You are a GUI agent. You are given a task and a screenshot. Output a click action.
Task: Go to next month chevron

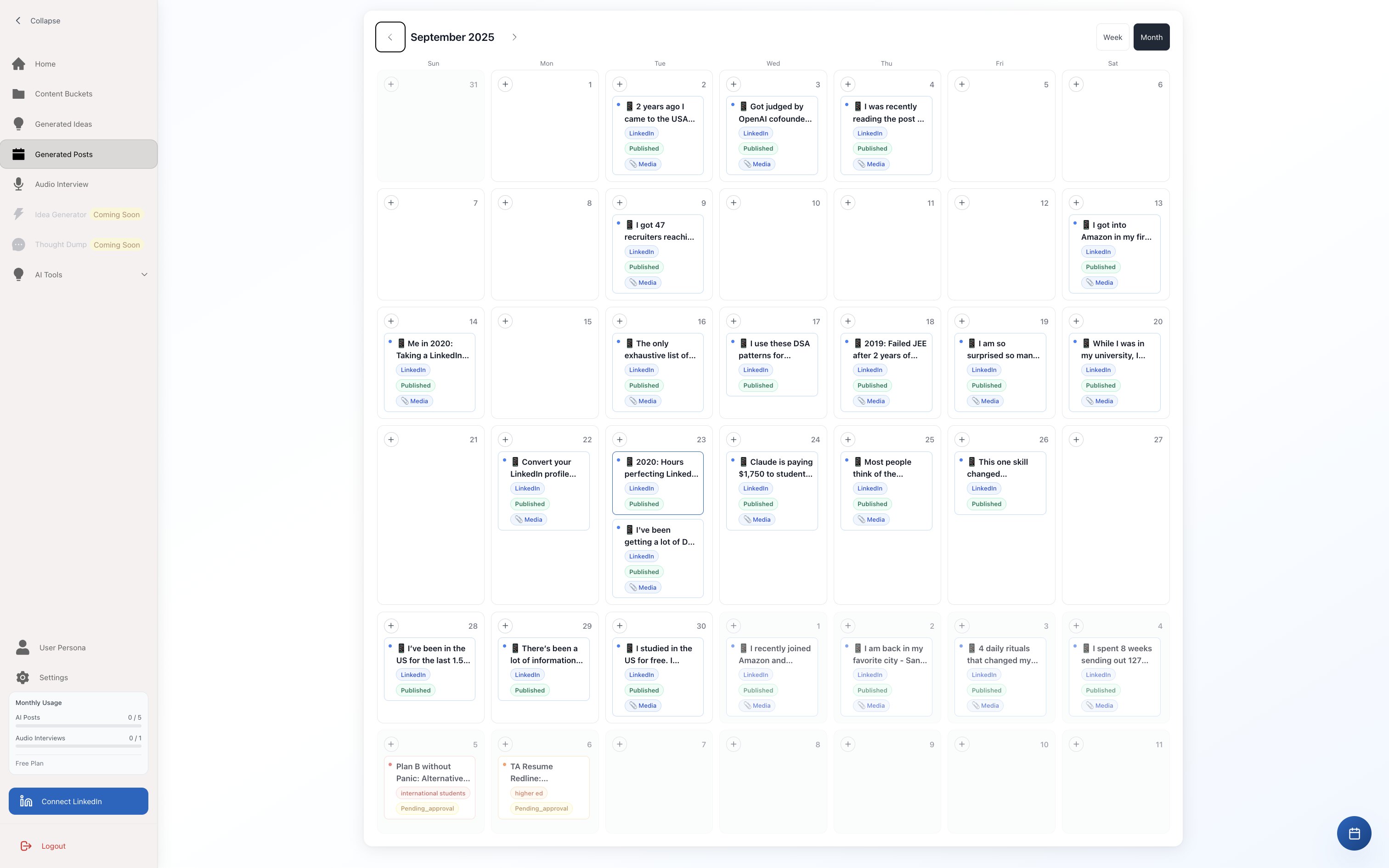[x=514, y=37]
